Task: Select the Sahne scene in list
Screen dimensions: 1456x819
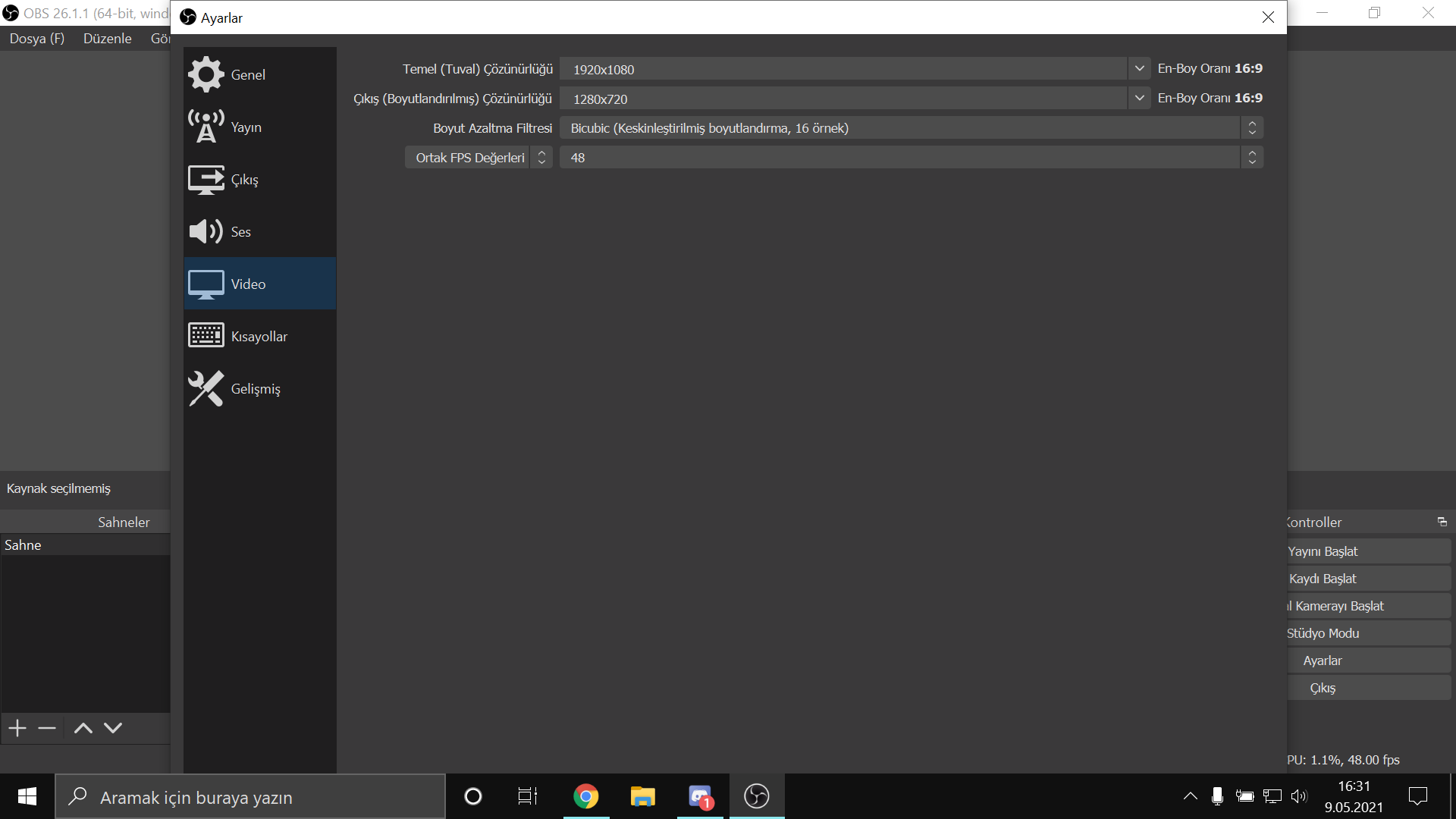Action: pyautogui.click(x=85, y=544)
